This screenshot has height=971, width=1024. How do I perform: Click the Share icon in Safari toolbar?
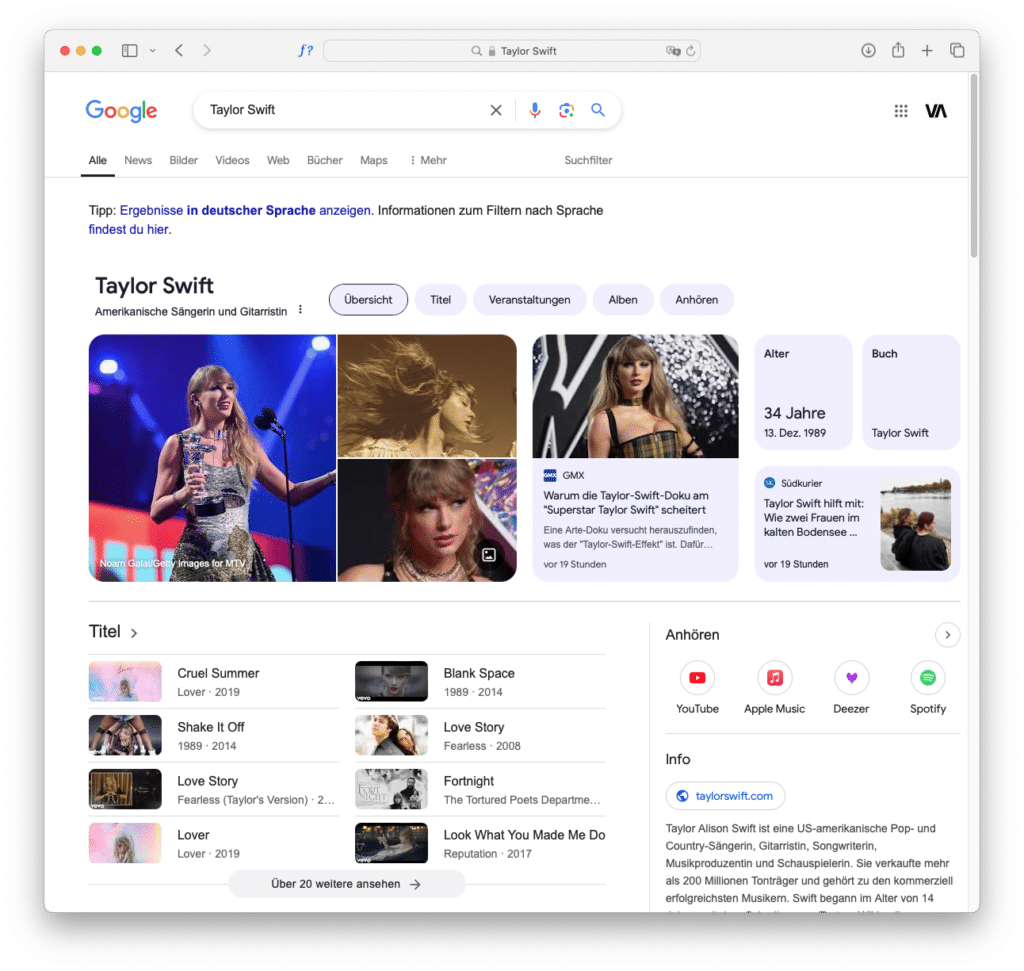coord(898,50)
